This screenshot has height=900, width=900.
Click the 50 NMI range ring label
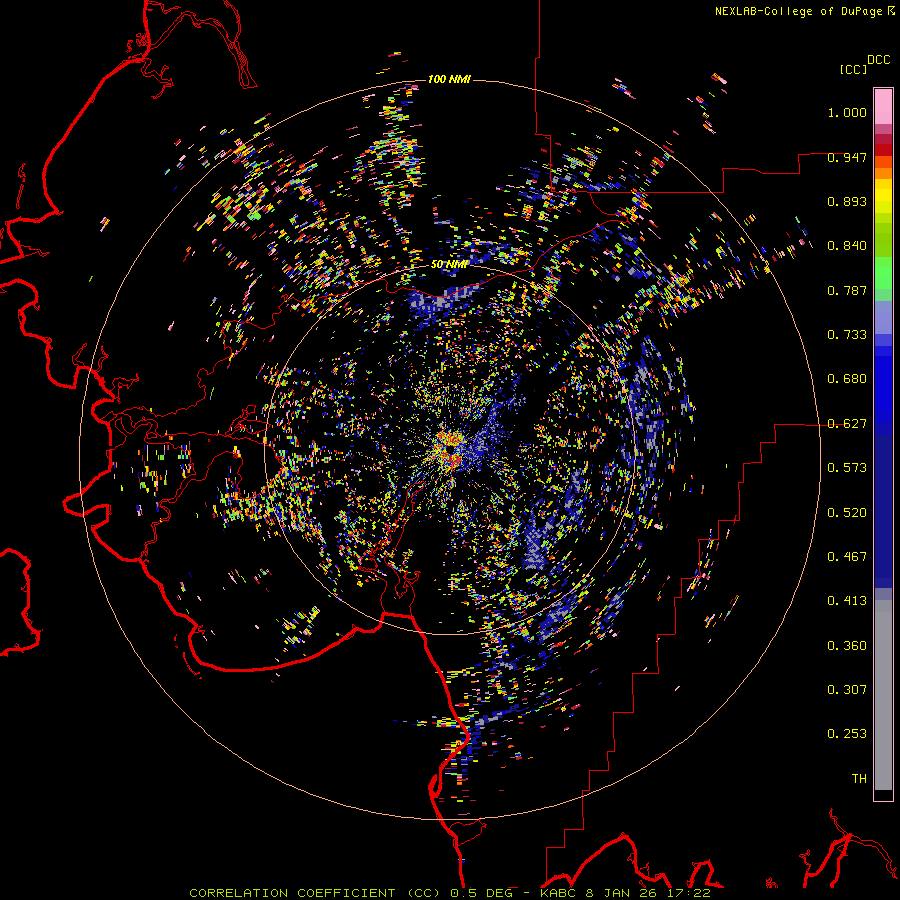(449, 264)
